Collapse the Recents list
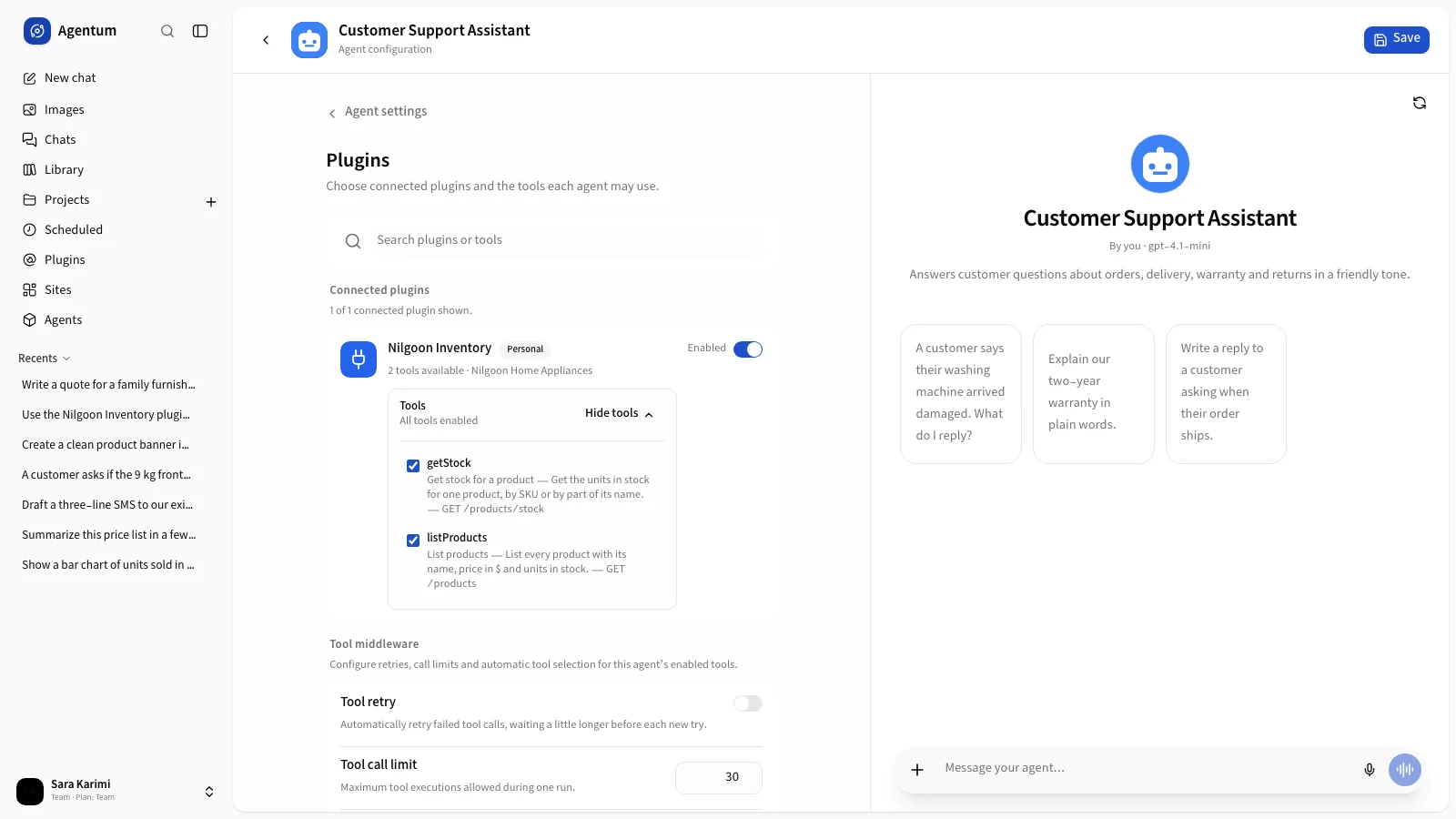The height and width of the screenshot is (819, 1456). pyautogui.click(x=44, y=359)
